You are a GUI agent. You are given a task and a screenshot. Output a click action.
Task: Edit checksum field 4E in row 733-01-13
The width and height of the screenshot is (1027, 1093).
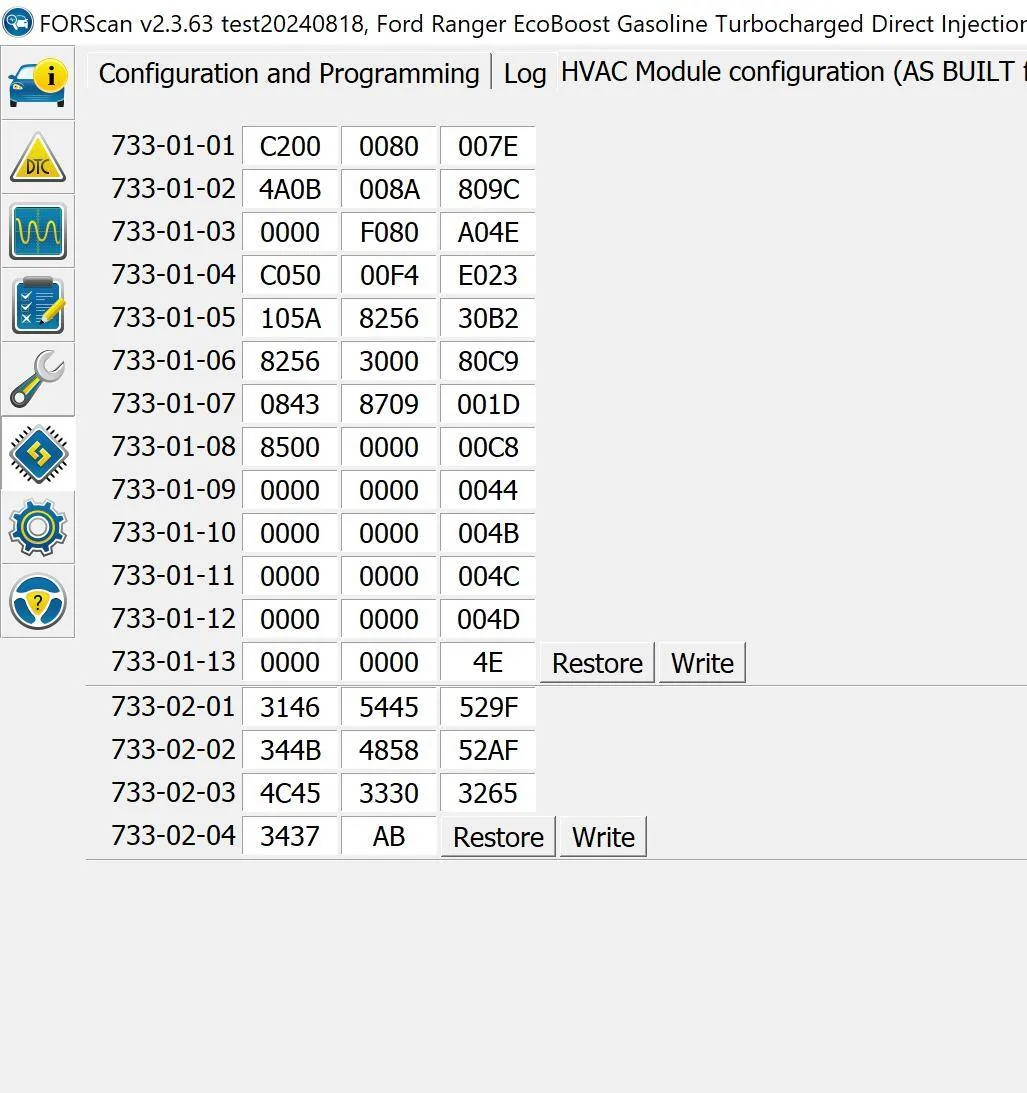[x=488, y=662]
